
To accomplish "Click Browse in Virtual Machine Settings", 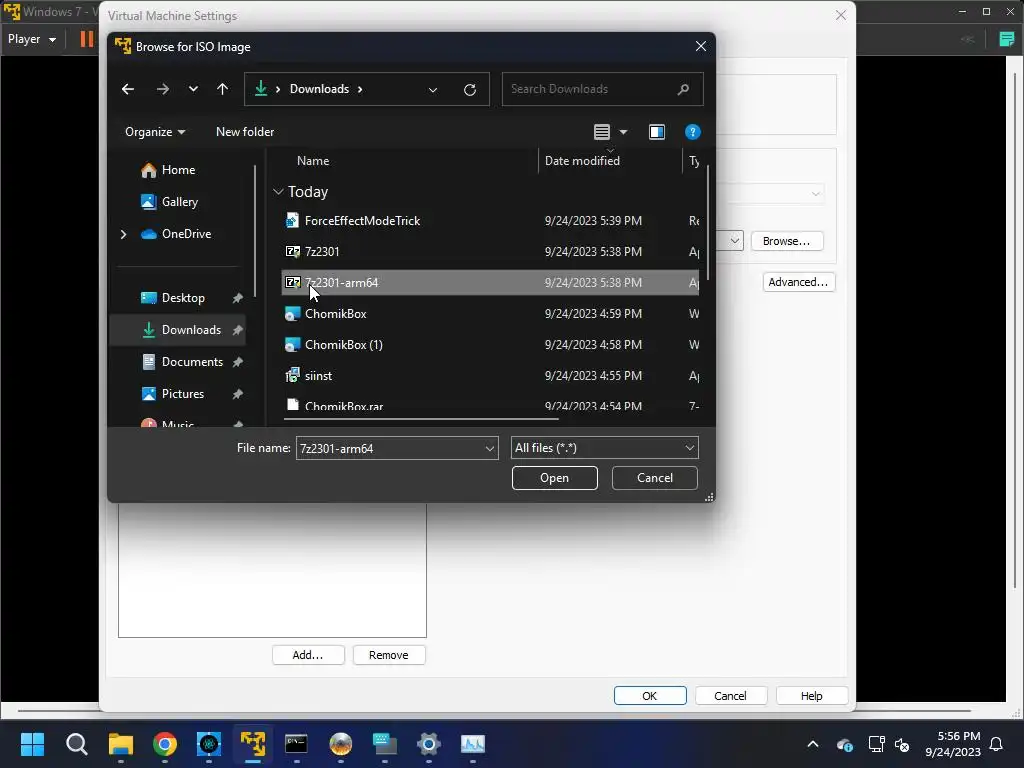I will [786, 241].
